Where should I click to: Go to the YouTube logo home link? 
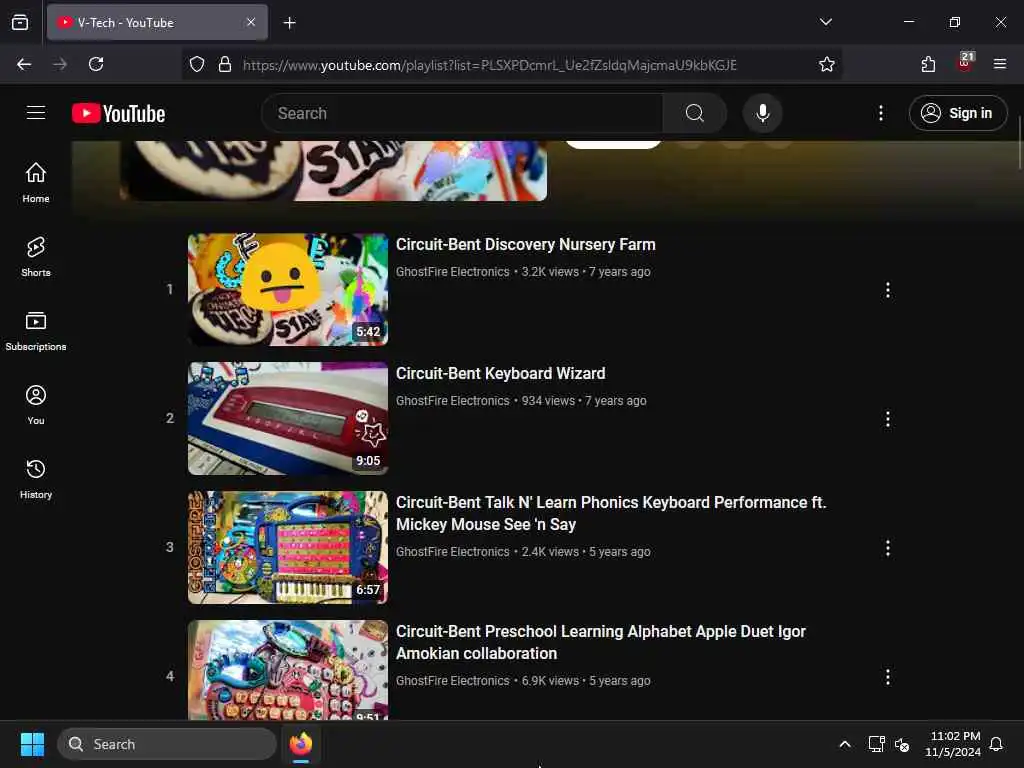tap(118, 113)
